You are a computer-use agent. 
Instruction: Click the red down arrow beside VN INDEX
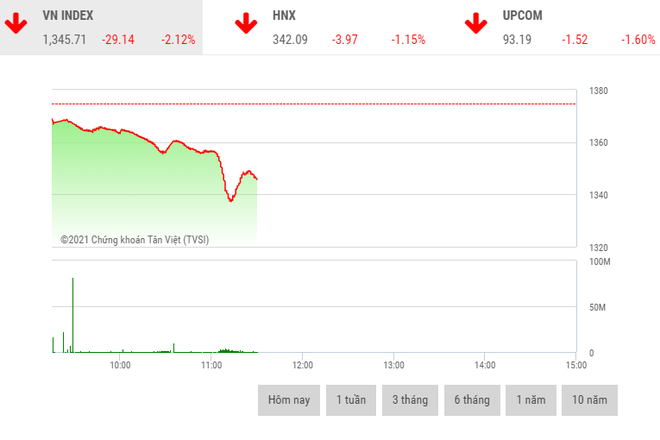point(17,24)
